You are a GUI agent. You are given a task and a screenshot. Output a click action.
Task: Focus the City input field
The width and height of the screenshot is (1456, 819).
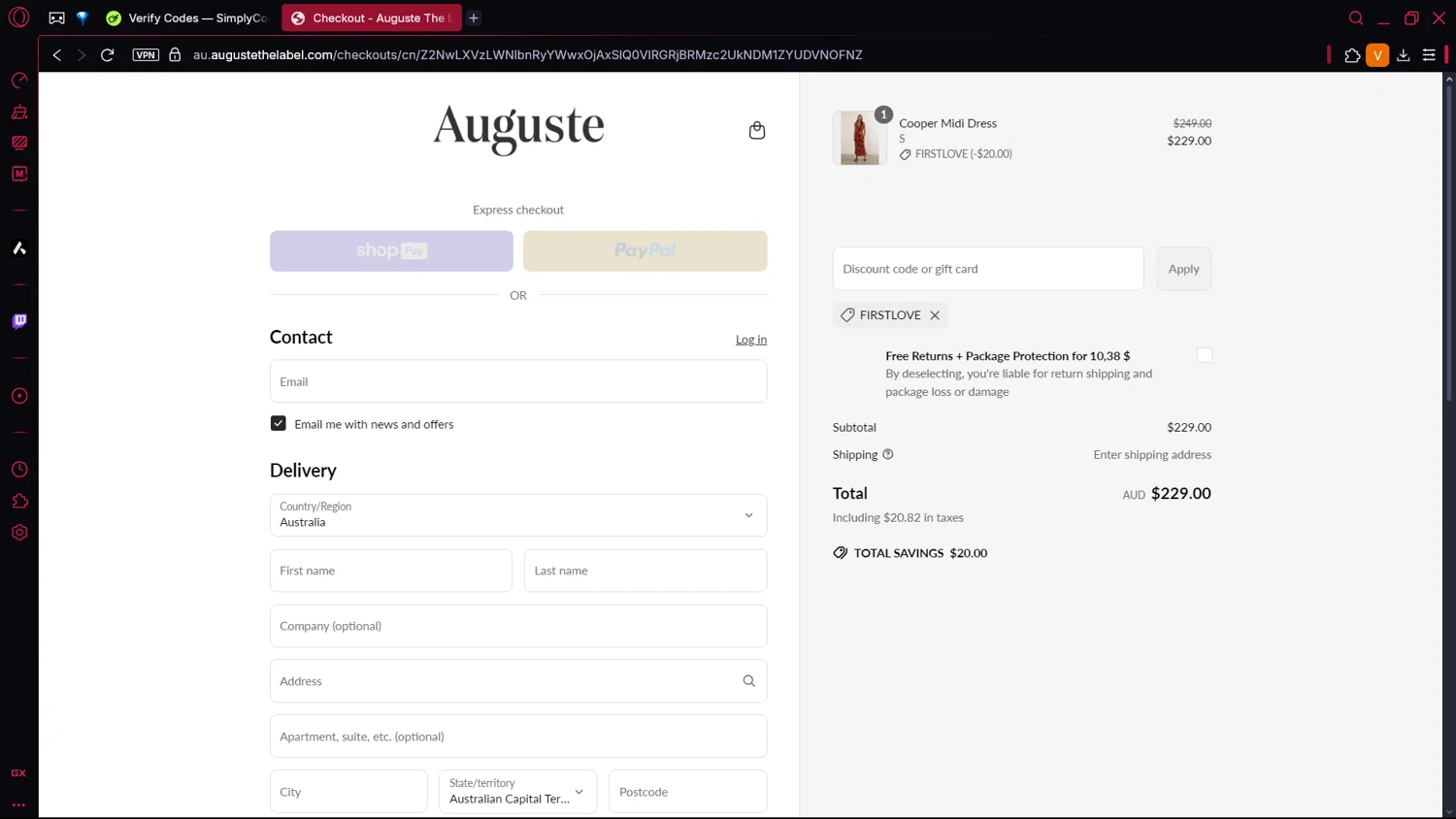(x=348, y=792)
